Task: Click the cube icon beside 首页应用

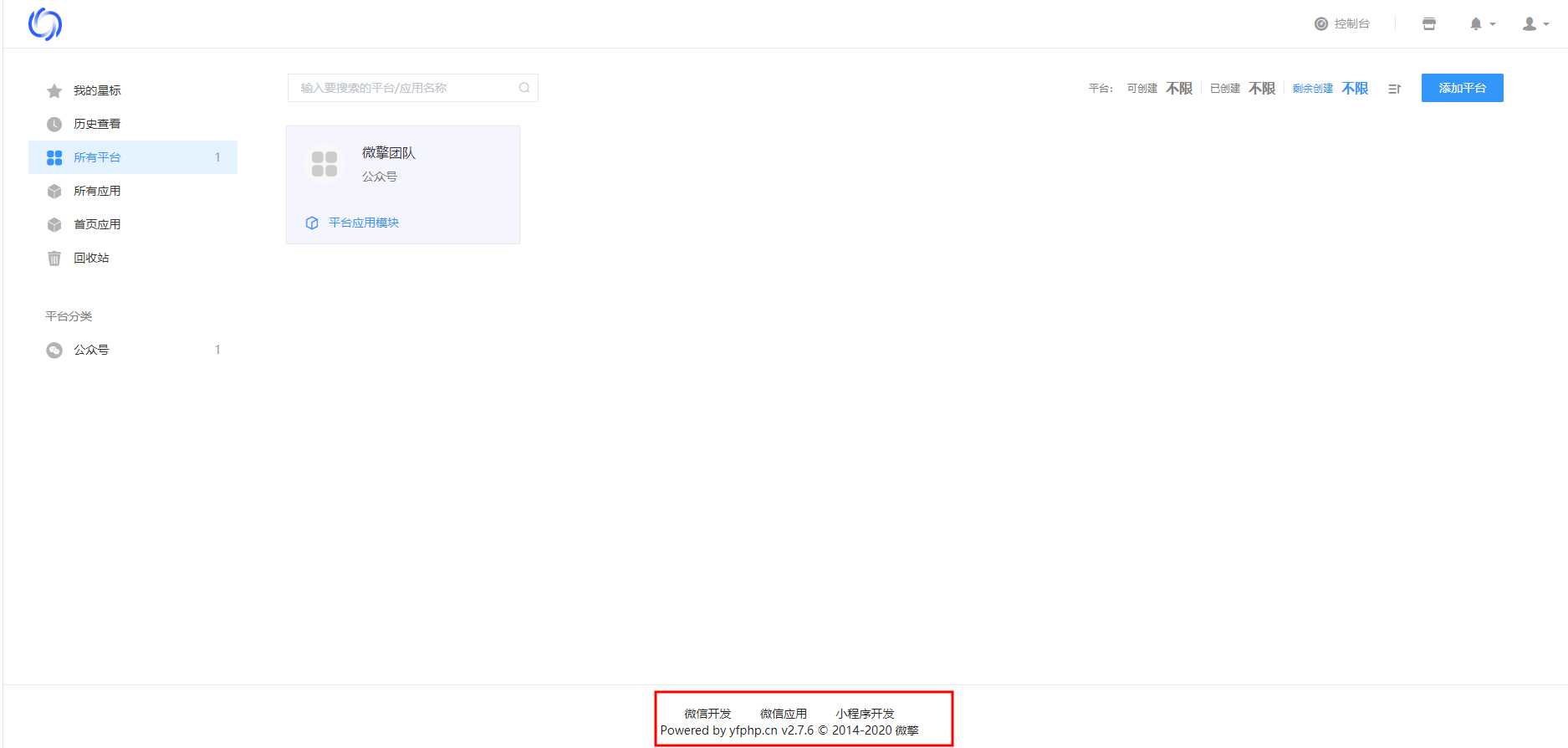Action: click(54, 224)
